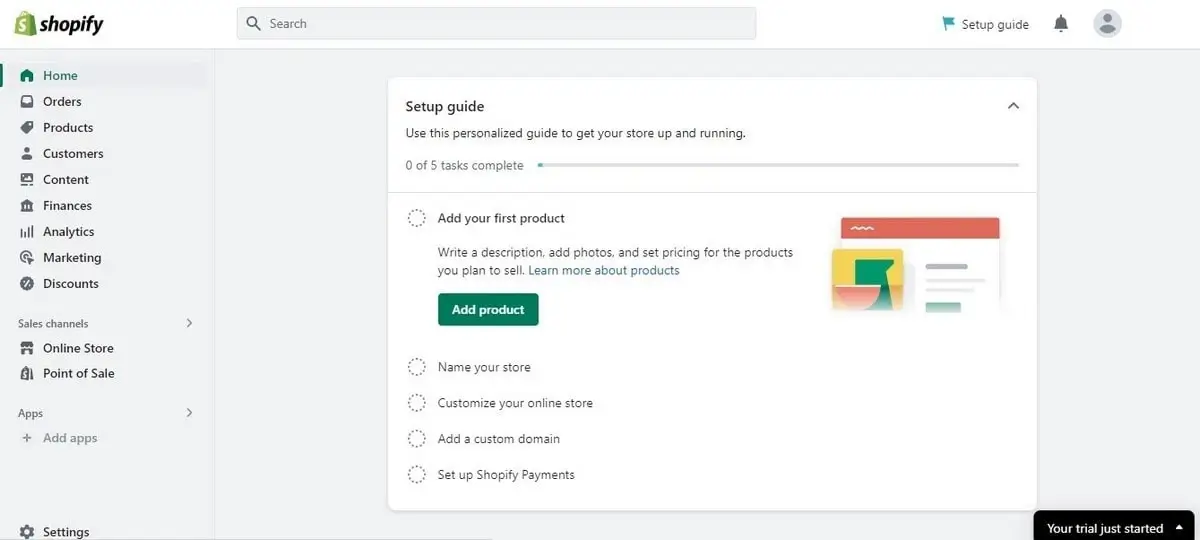Select the Products tag icon
Screen dimensions: 1200x540
tap(27, 128)
